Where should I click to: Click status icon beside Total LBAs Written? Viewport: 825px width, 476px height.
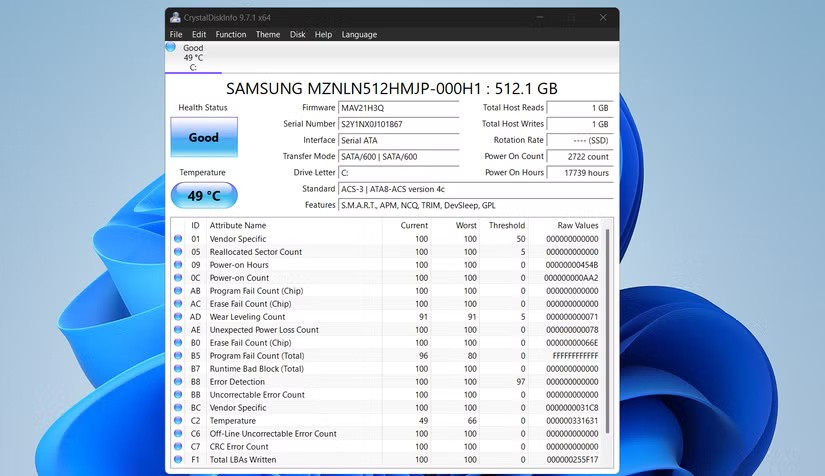(x=178, y=460)
